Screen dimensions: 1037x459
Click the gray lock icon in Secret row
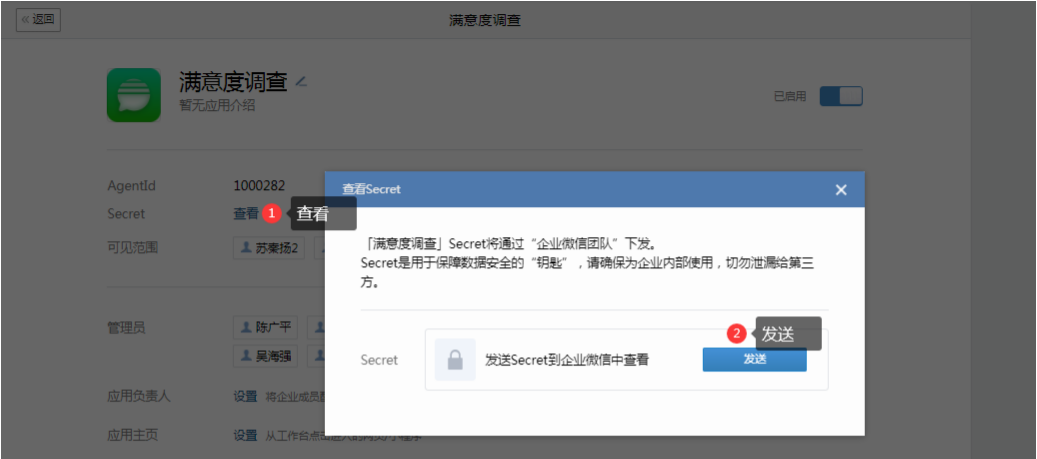454,359
